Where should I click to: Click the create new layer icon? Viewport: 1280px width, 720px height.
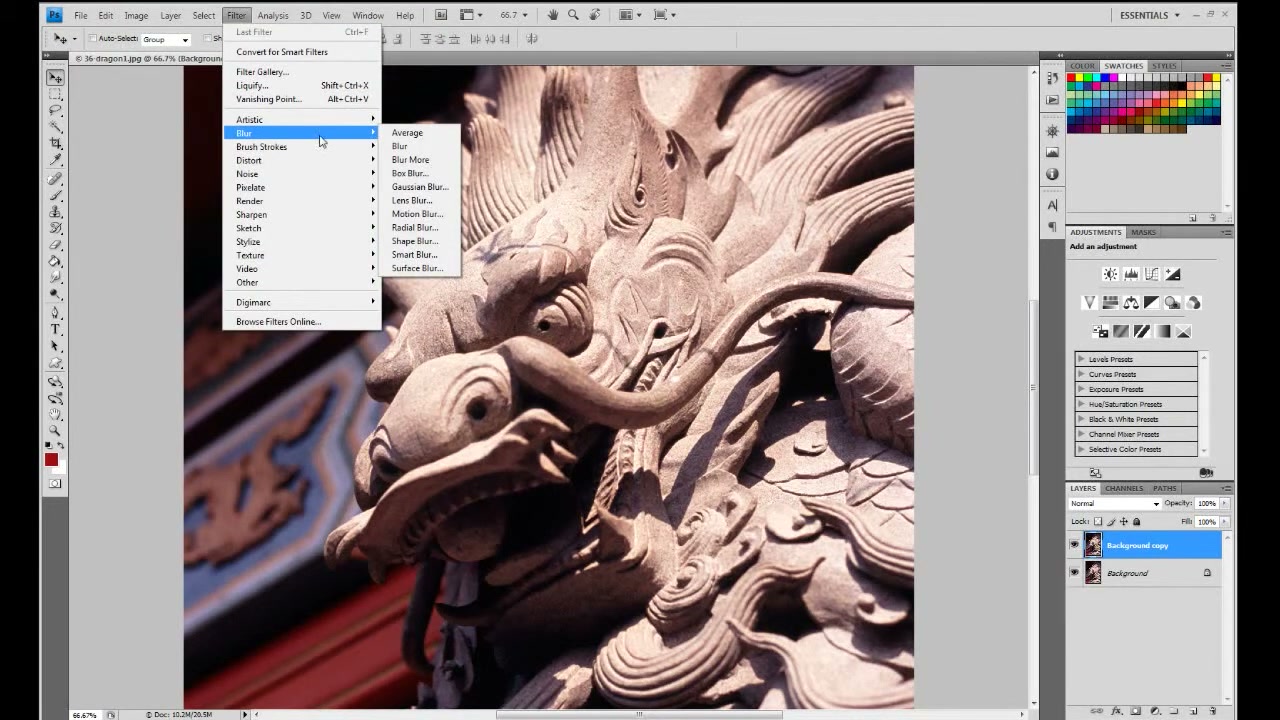coord(1194,711)
